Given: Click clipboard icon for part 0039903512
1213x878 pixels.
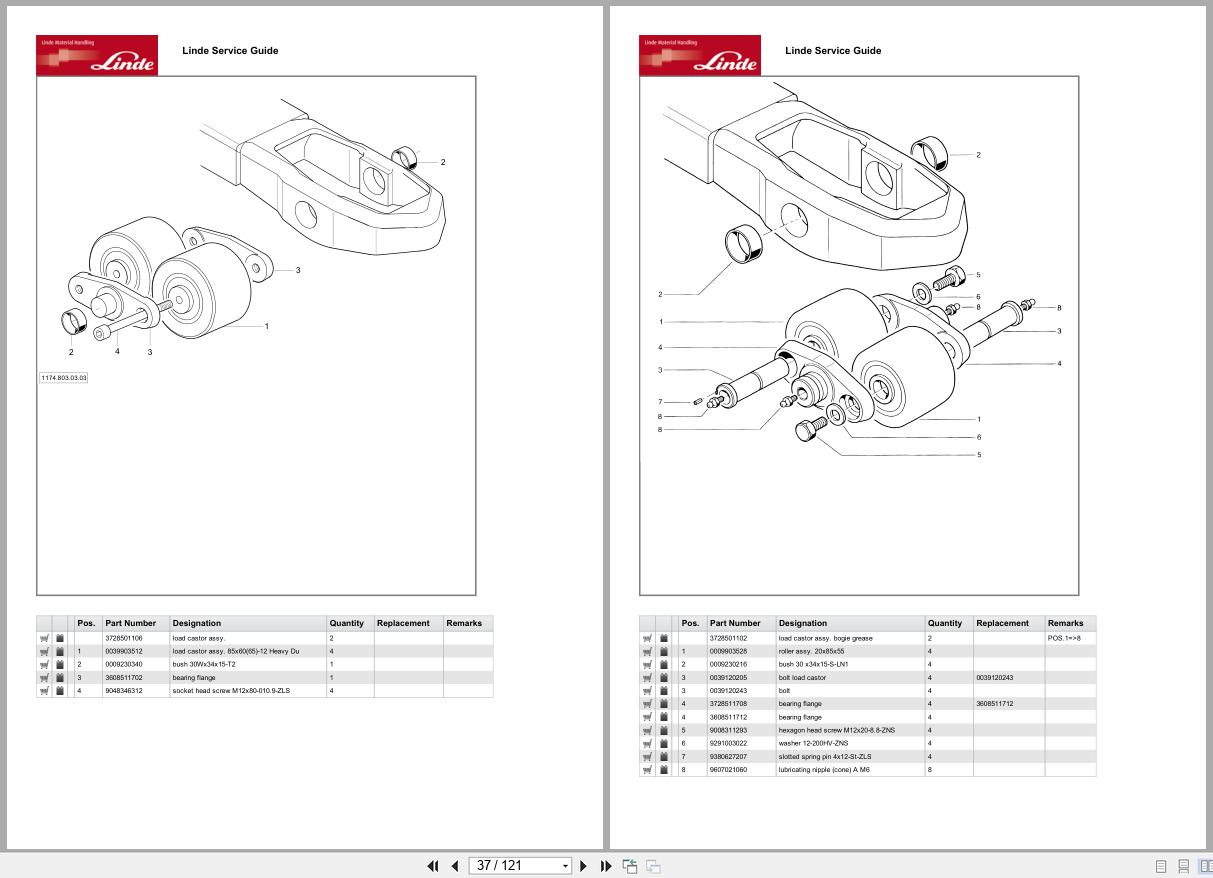Looking at the screenshot, I should point(61,651).
